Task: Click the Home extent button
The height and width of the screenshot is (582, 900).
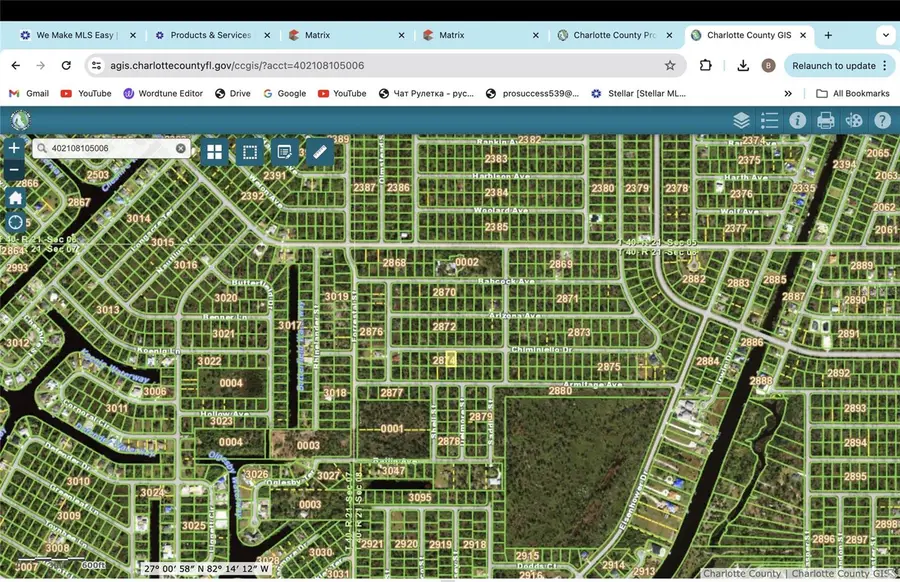Action: click(13, 198)
